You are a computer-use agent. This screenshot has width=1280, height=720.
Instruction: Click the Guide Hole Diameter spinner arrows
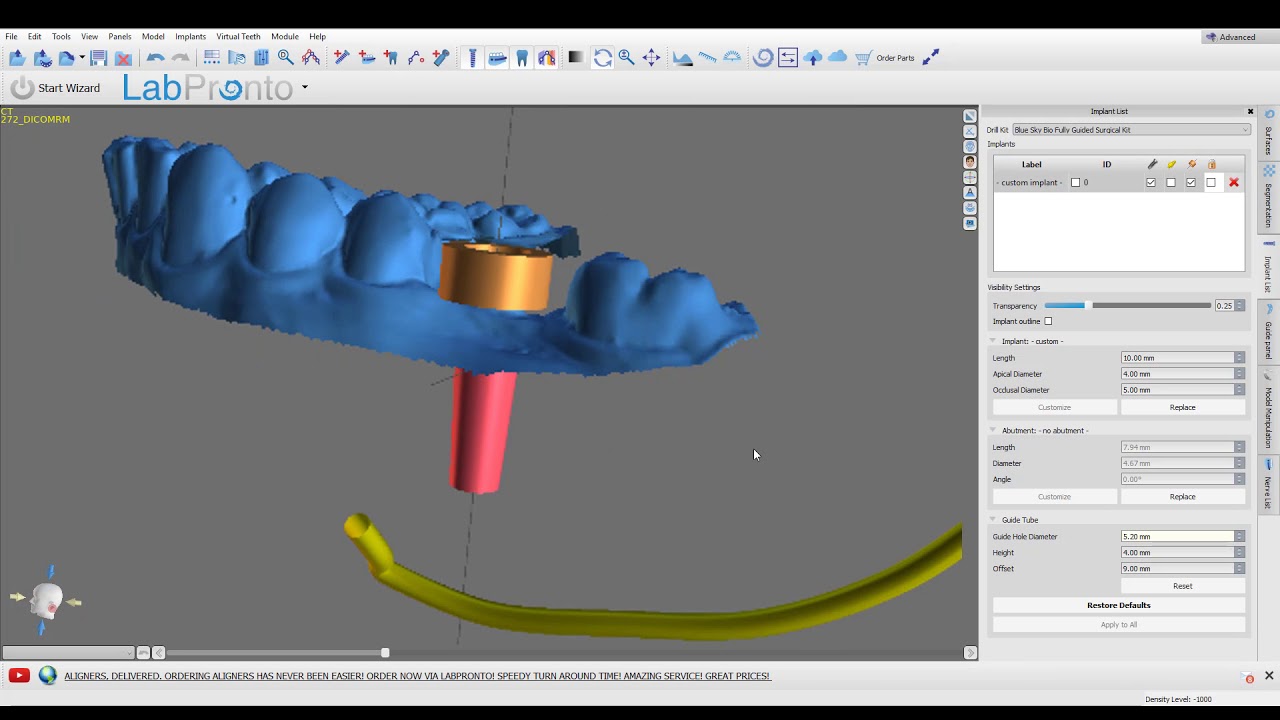pos(1240,537)
